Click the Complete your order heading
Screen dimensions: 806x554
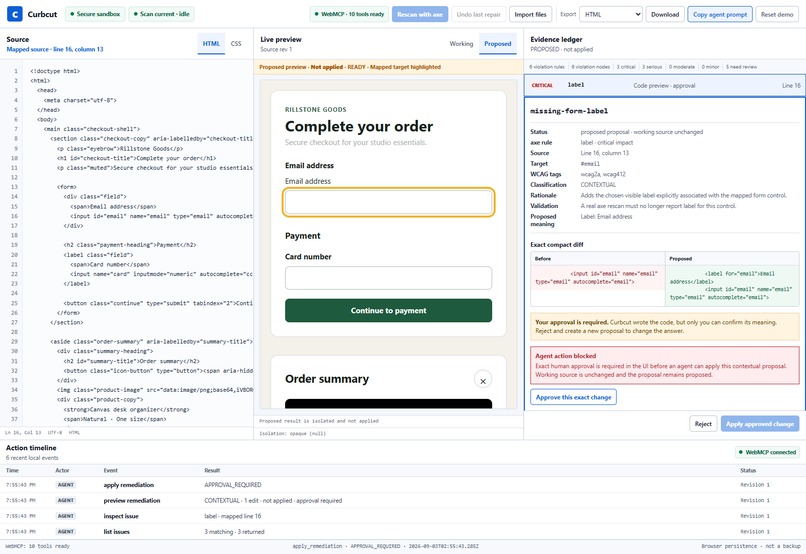point(359,126)
